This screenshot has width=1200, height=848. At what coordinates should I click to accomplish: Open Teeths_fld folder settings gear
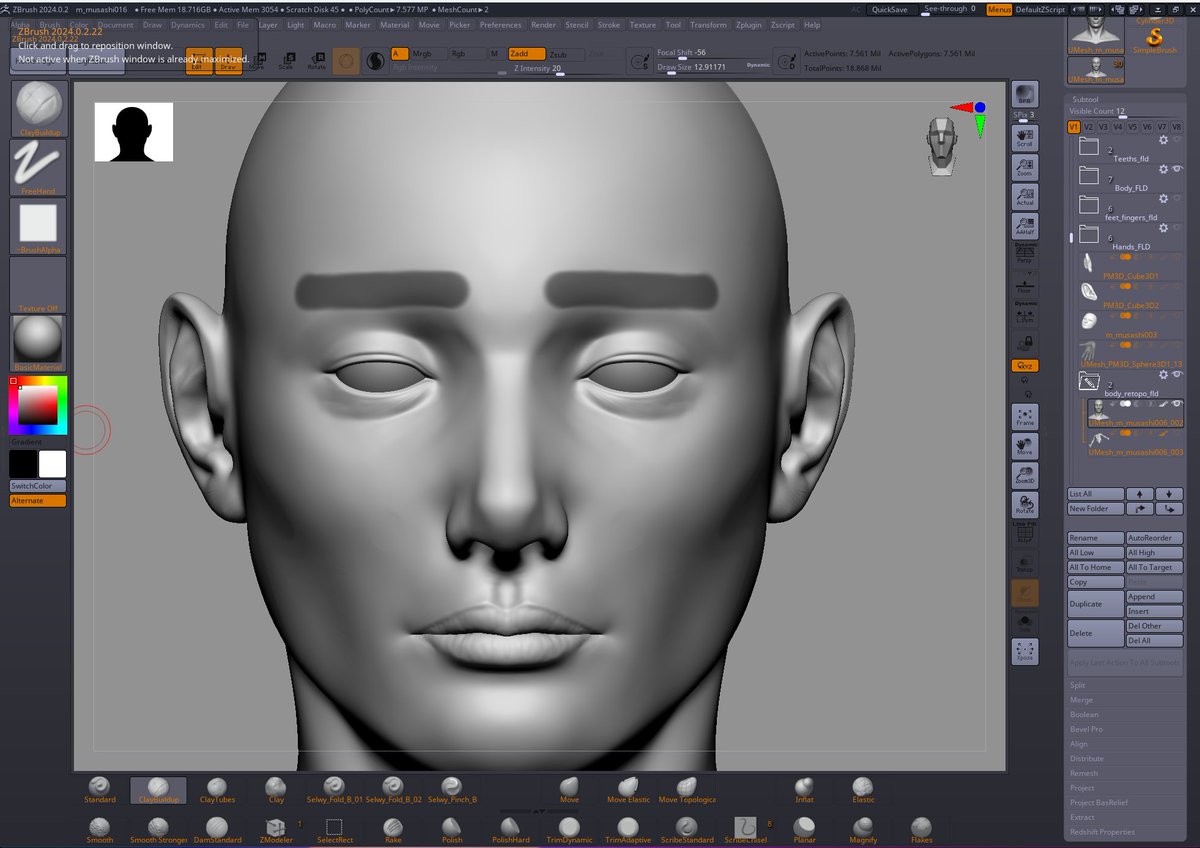click(x=1163, y=140)
